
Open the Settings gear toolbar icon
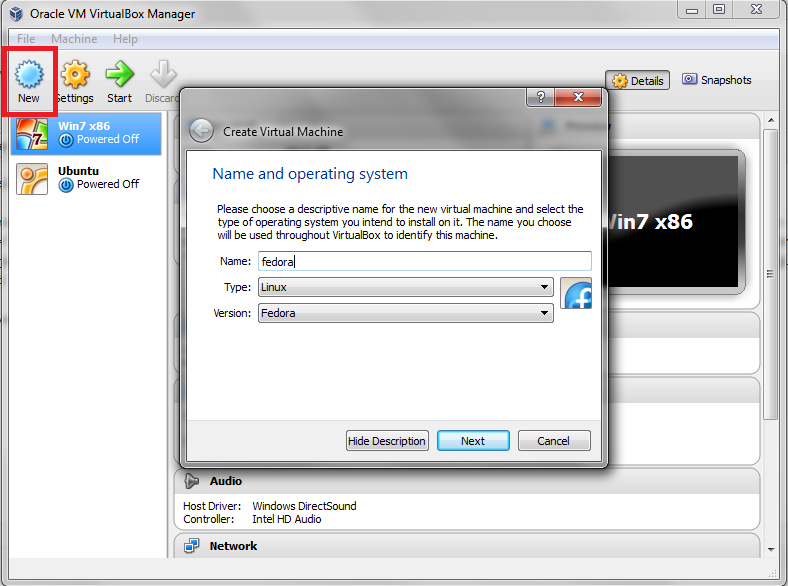click(x=75, y=74)
